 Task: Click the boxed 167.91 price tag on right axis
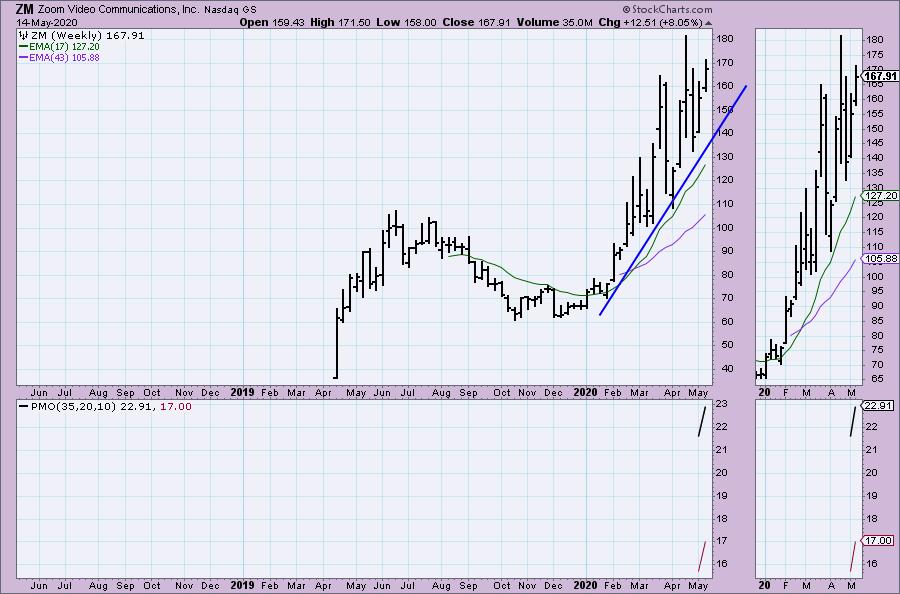(x=880, y=76)
